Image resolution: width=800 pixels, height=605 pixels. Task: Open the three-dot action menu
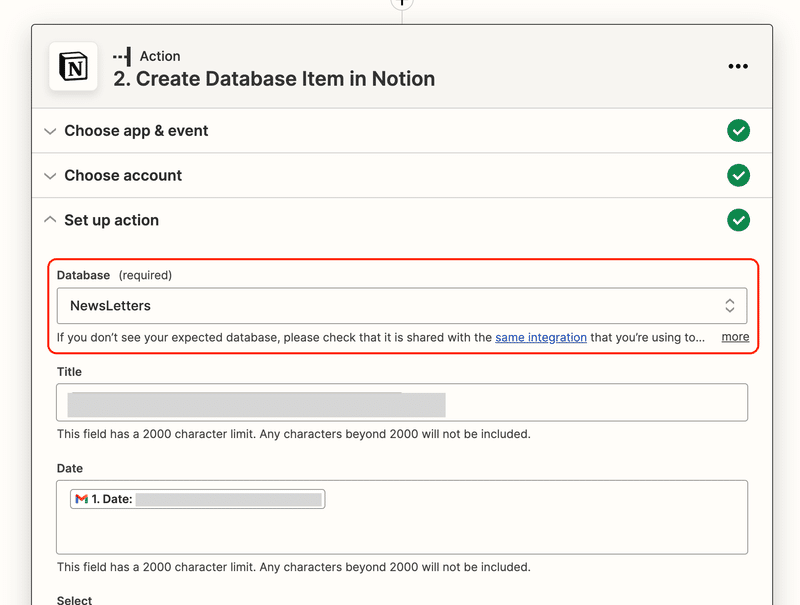(x=738, y=66)
